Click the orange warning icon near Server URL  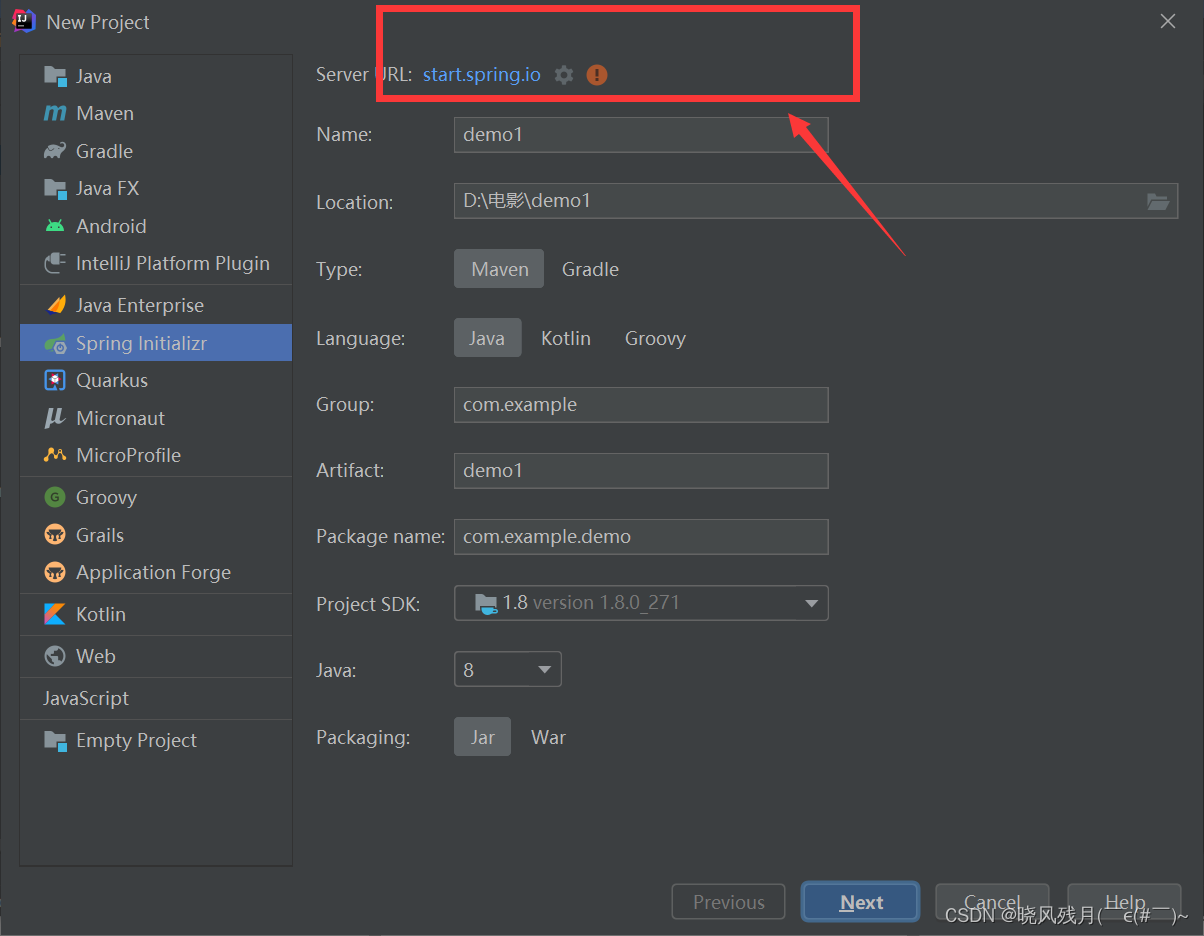tap(597, 75)
